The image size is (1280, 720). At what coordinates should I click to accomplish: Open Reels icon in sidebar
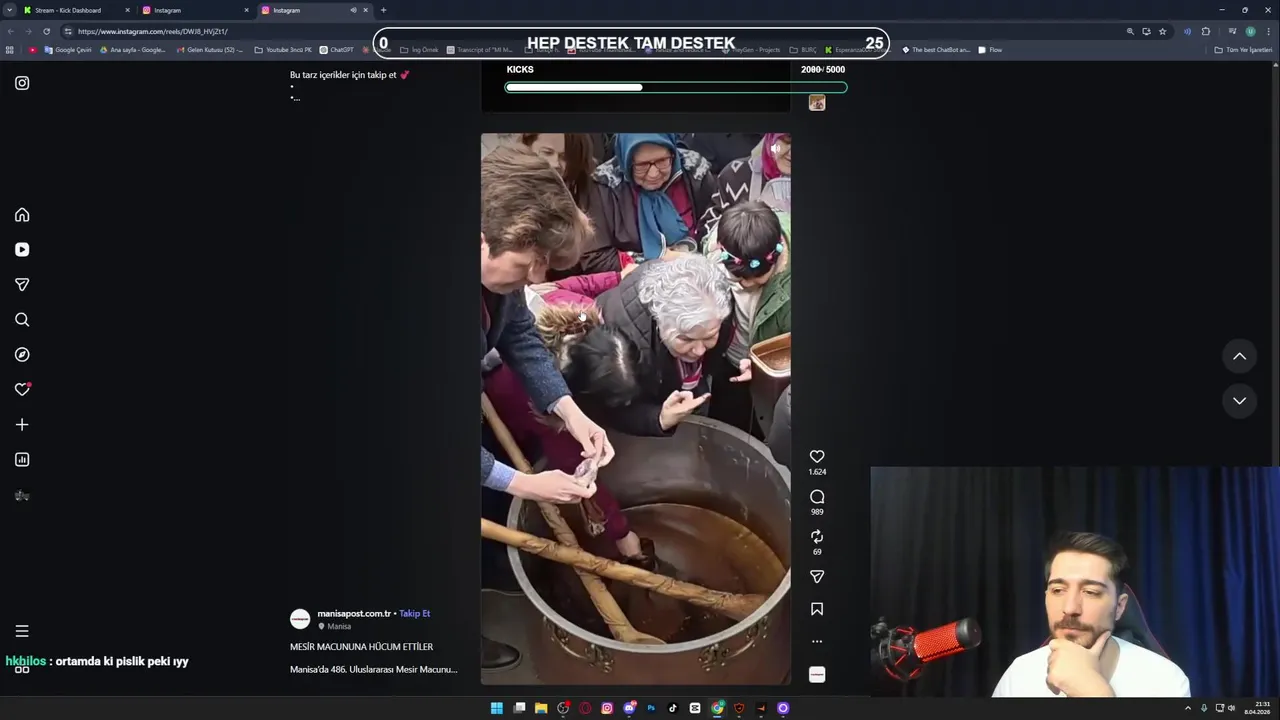coord(22,250)
